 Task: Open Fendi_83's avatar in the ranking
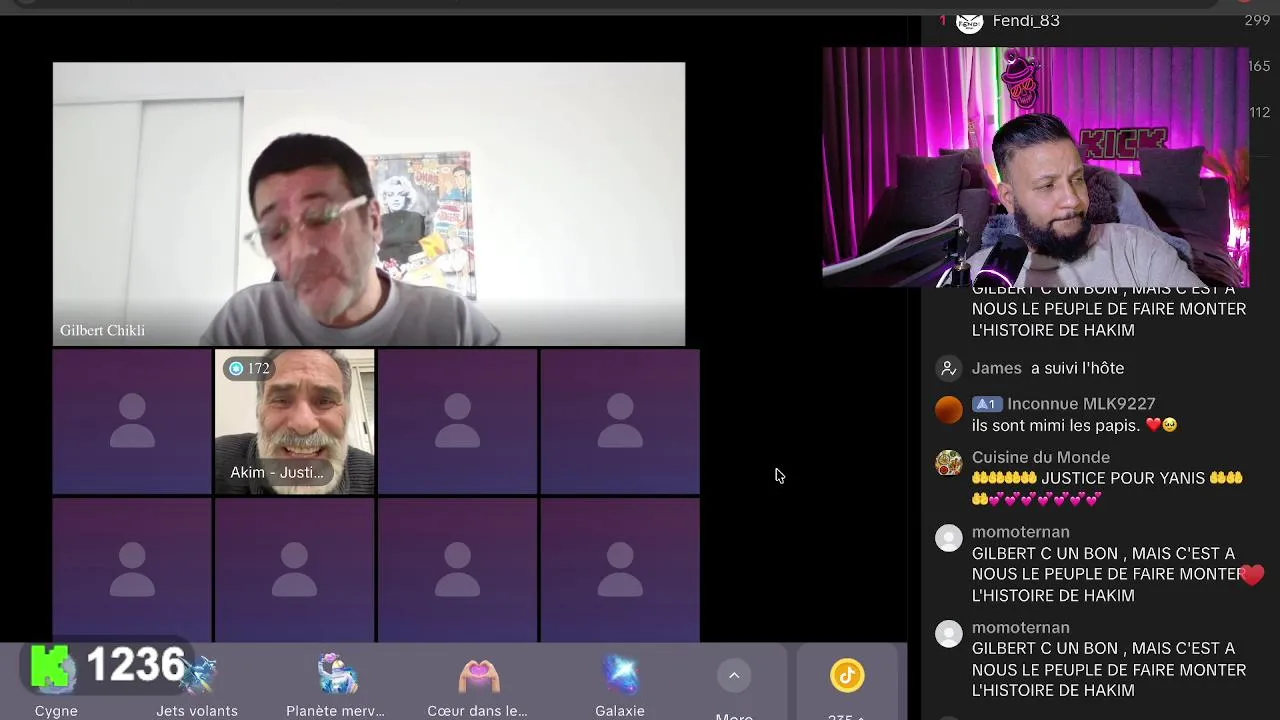point(969,21)
